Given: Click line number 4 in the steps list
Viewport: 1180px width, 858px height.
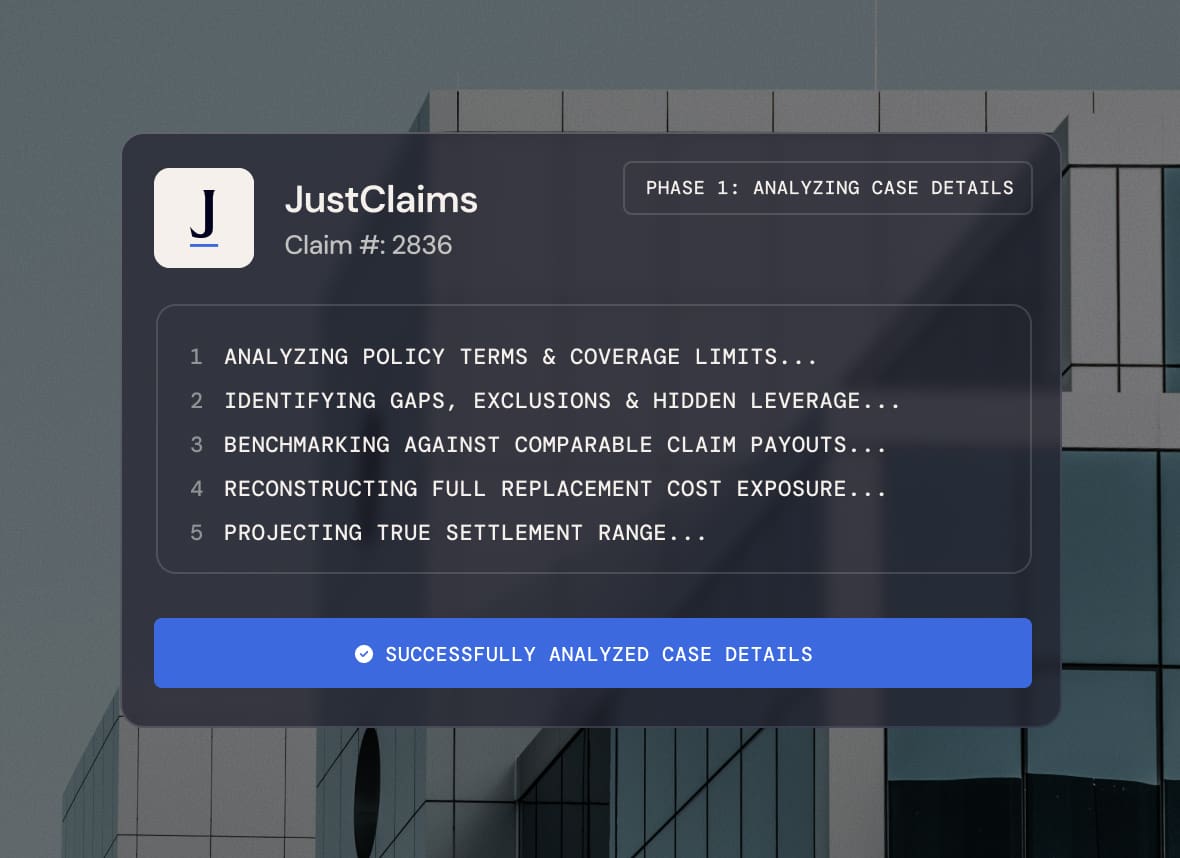Looking at the screenshot, I should [196, 489].
